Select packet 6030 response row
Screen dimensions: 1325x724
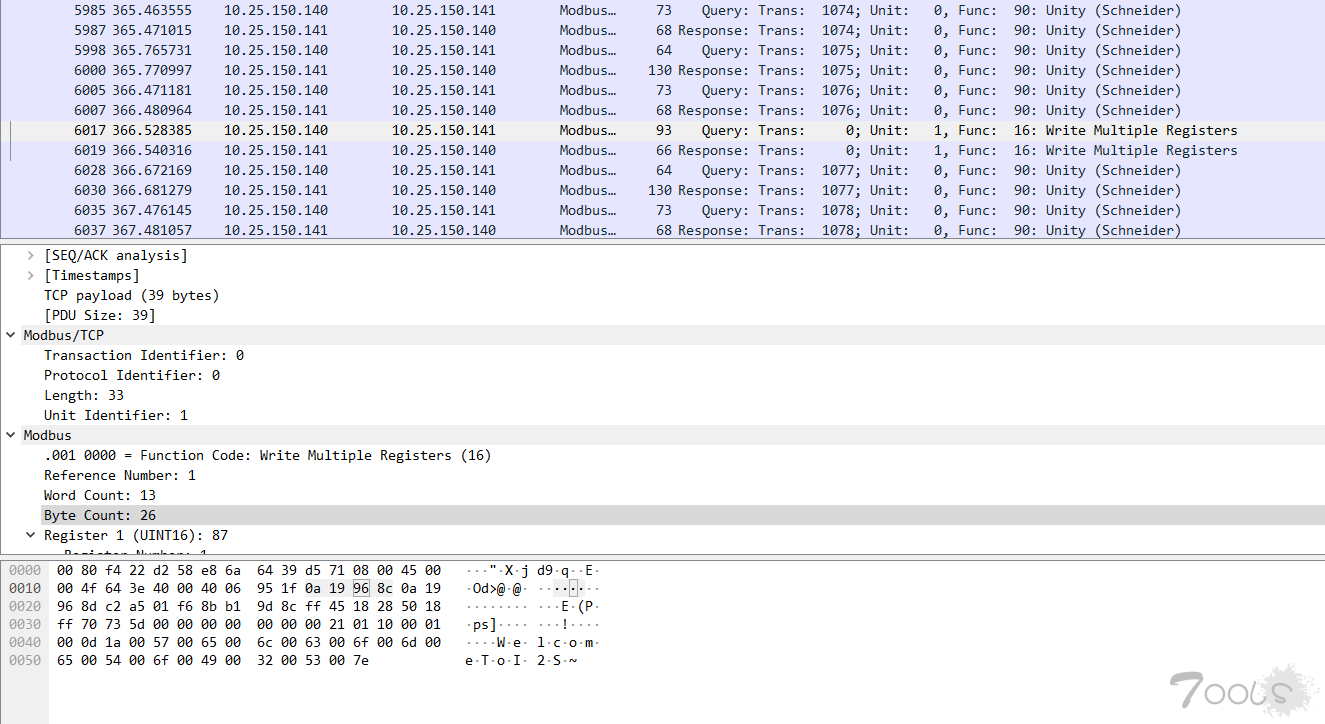(662, 190)
